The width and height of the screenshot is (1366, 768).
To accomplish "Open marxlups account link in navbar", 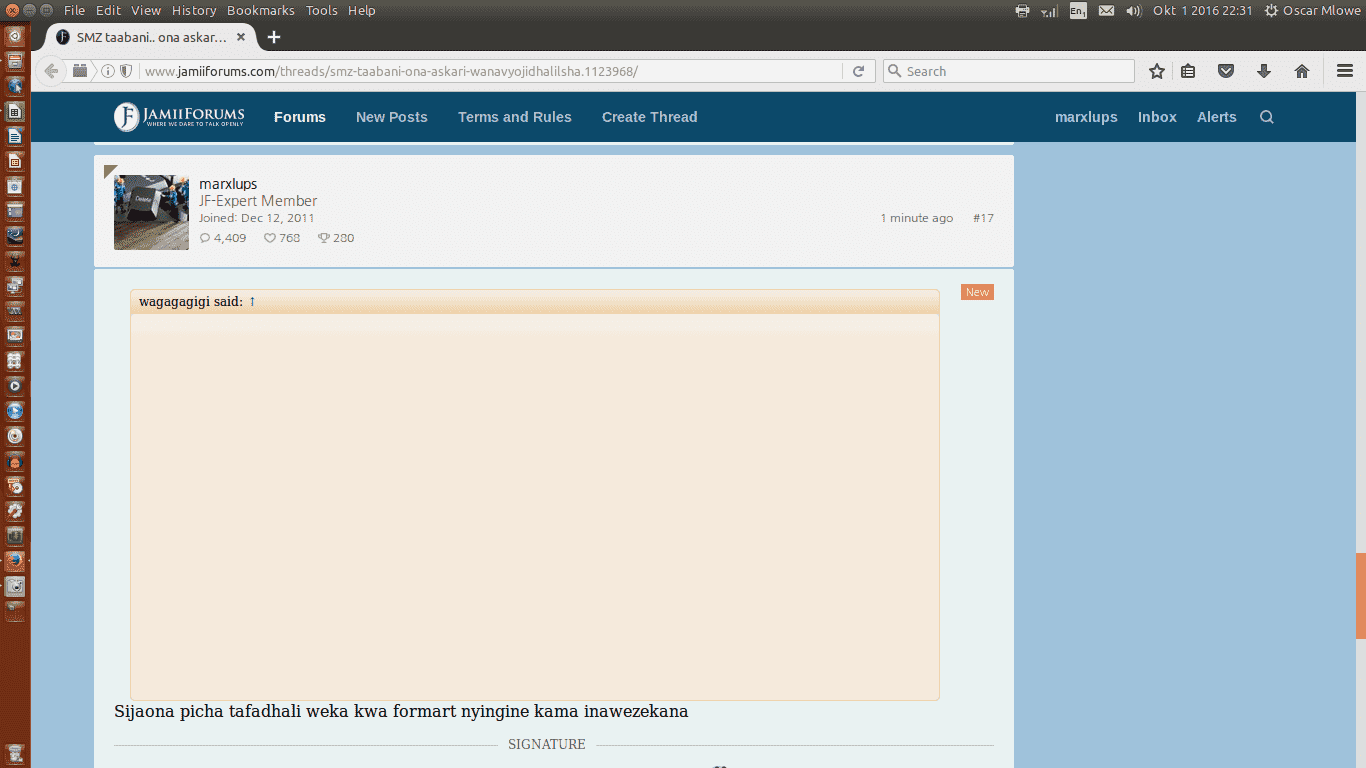I will (x=1086, y=117).
